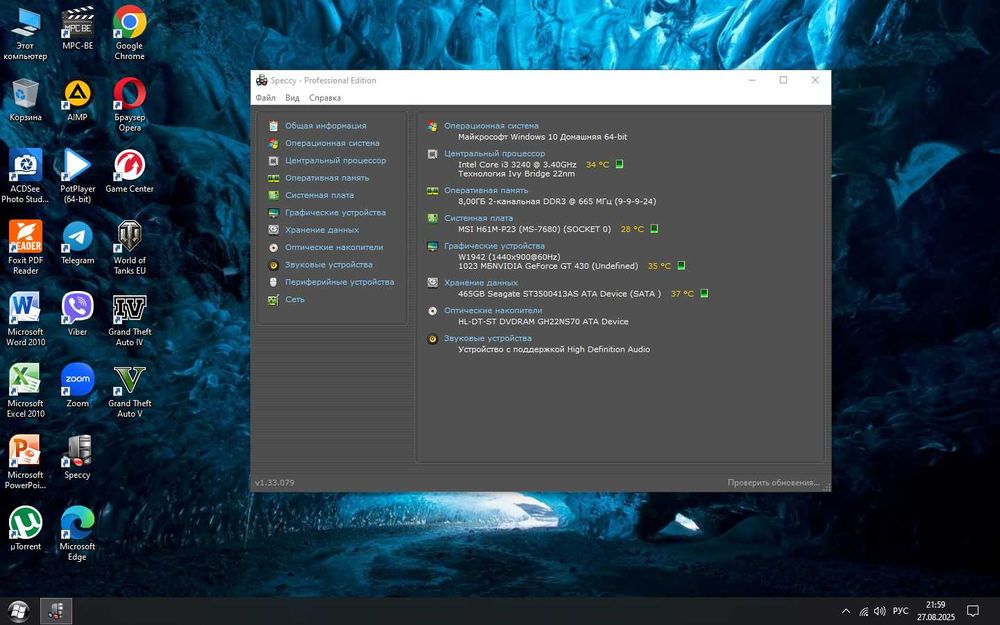Select the Speccy desktop shortcut

(x=77, y=457)
